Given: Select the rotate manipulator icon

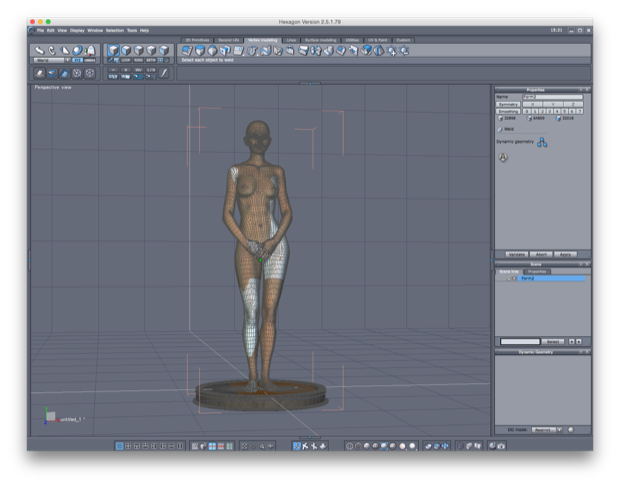Looking at the screenshot, I should (x=52, y=50).
